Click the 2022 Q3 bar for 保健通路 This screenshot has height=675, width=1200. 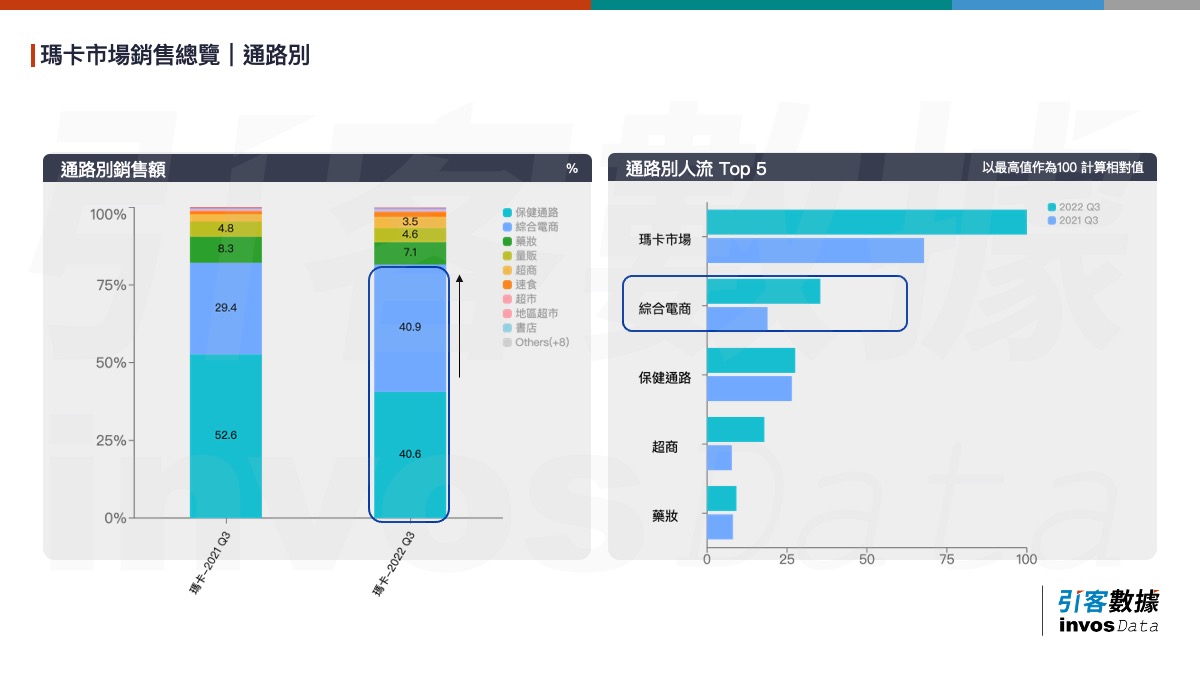pyautogui.click(x=751, y=360)
